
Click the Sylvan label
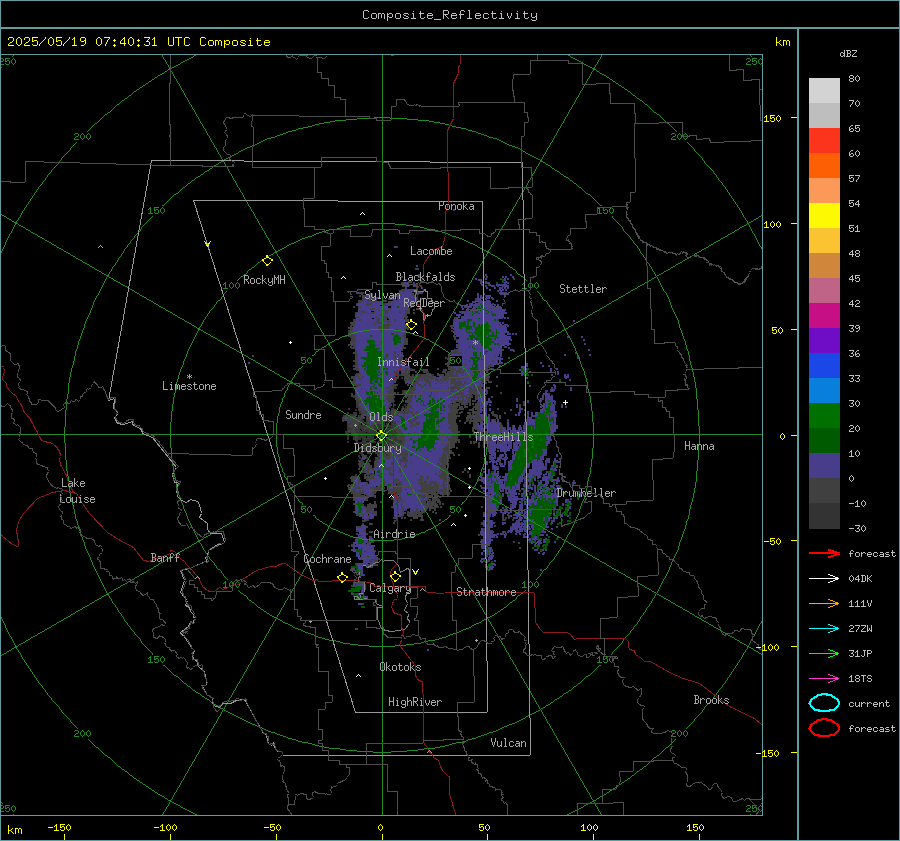point(382,295)
